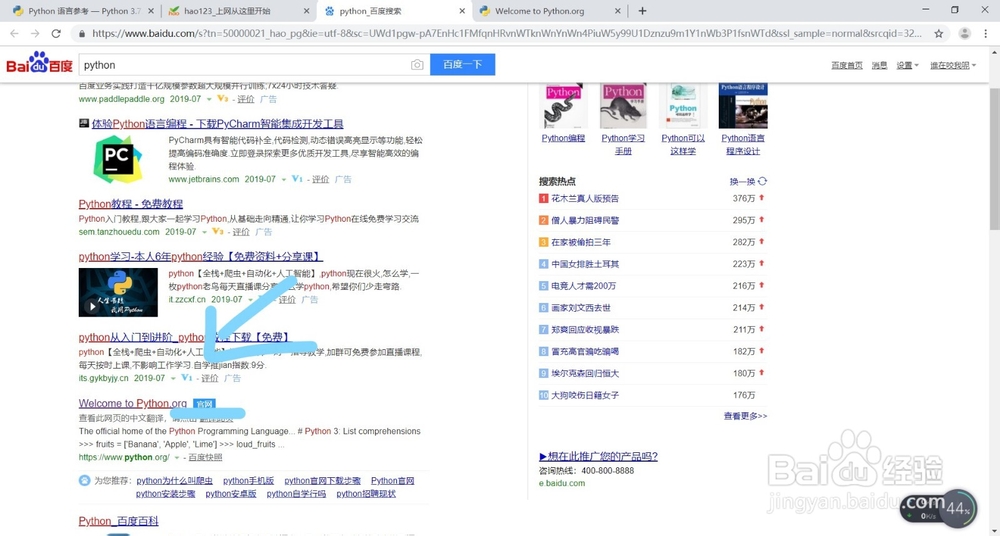Viewport: 1000px width, 536px height.
Task: Reload the page with refresh icon
Action: (x=56, y=33)
